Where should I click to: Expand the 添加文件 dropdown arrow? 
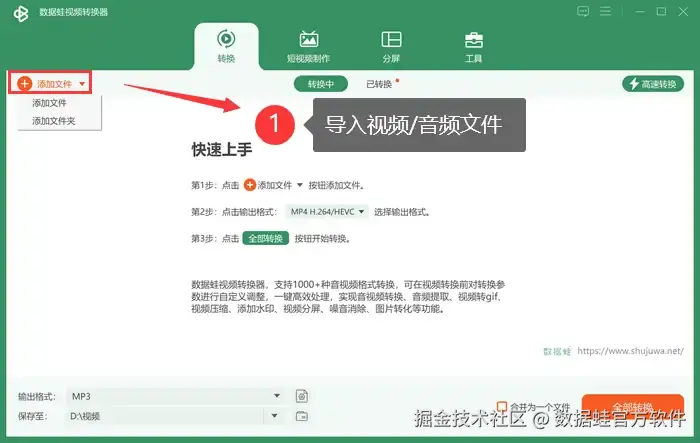click(x=82, y=84)
